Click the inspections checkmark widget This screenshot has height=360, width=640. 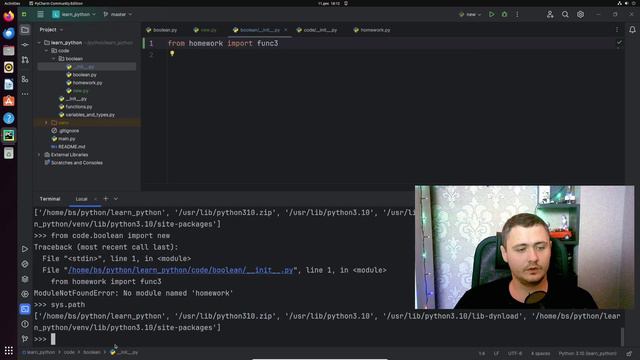[619, 42]
